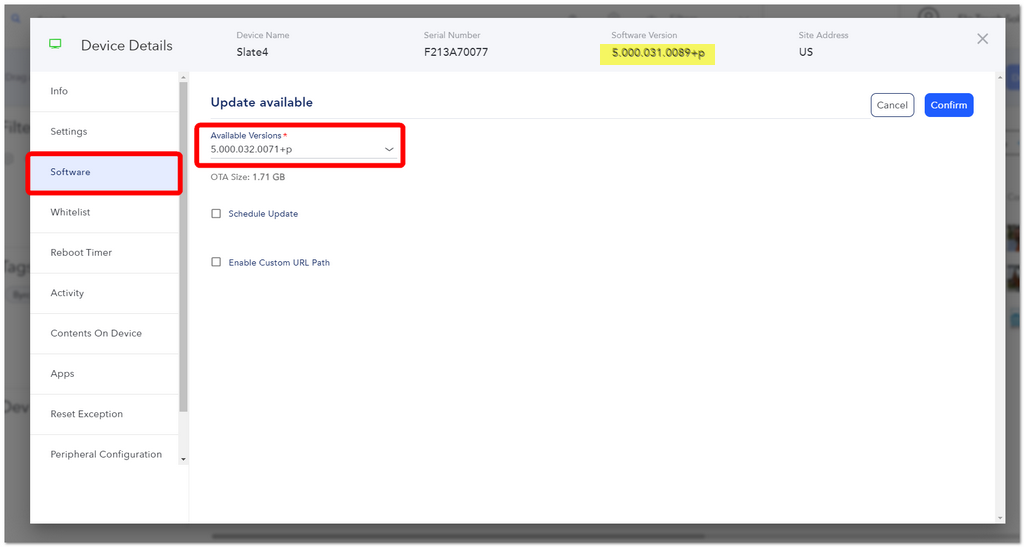Click the Schedule Update label link
The width and height of the screenshot is (1024, 547).
[x=263, y=214]
